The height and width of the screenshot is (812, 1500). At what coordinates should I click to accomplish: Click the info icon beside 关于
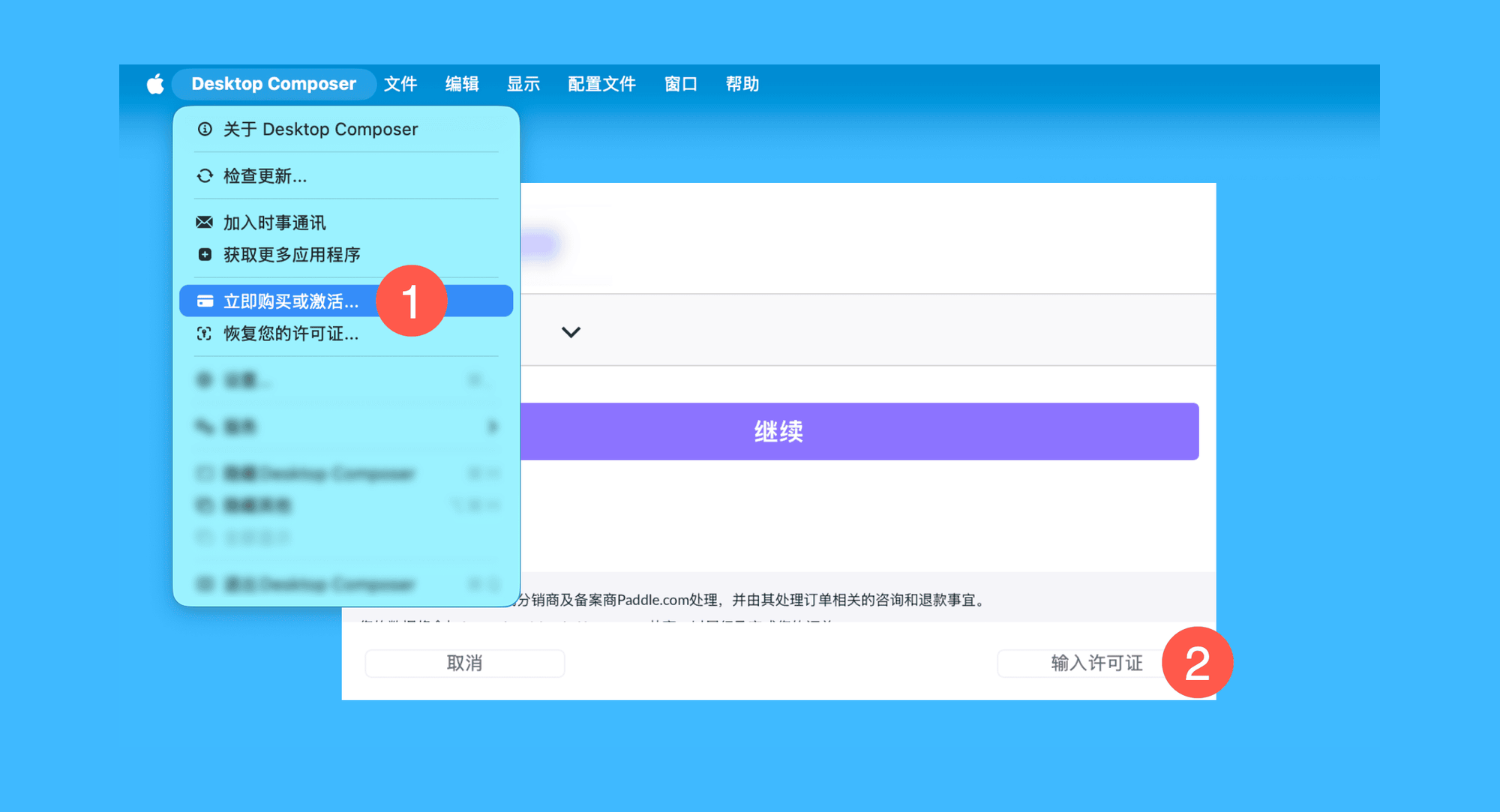[205, 129]
